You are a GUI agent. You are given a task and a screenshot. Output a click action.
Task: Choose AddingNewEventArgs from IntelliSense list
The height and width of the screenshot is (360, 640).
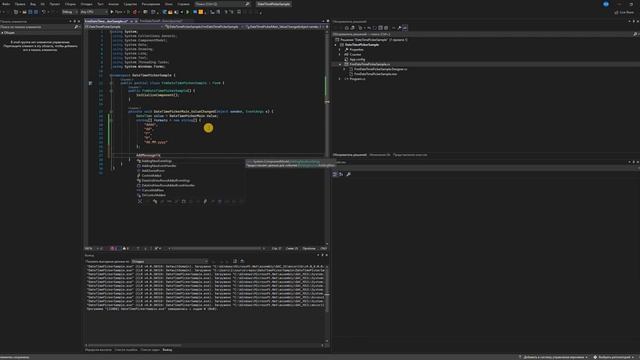click(x=156, y=161)
